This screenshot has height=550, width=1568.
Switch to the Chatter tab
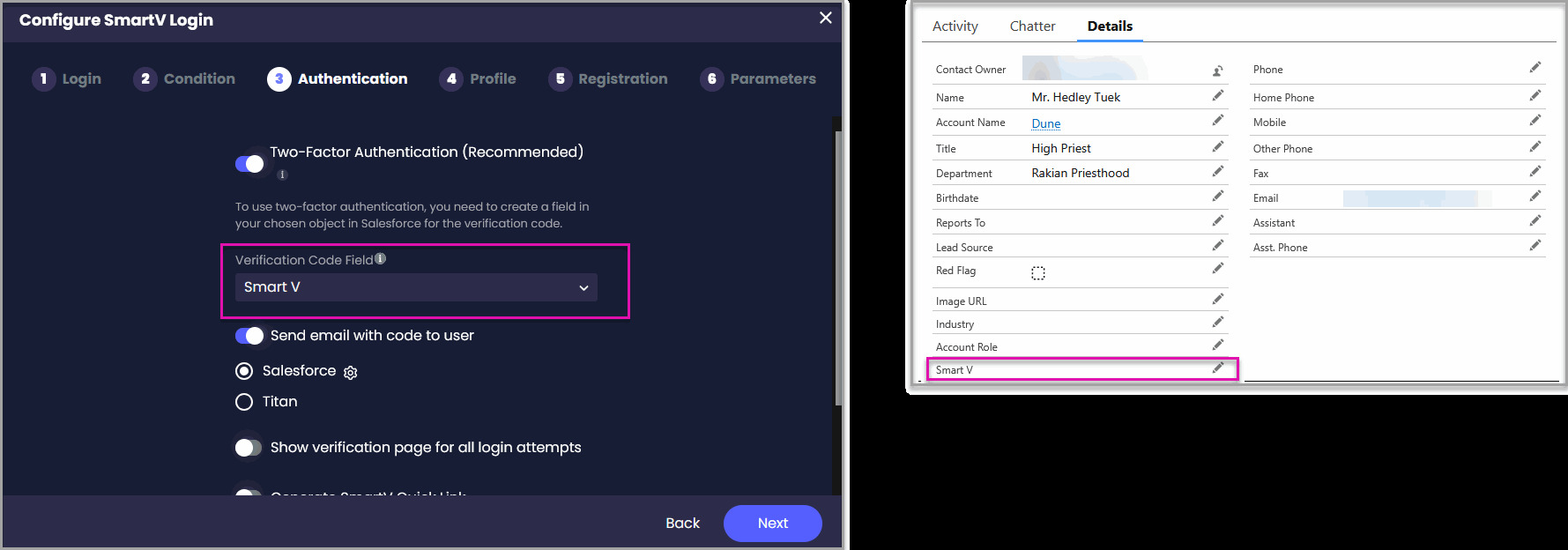(1032, 26)
